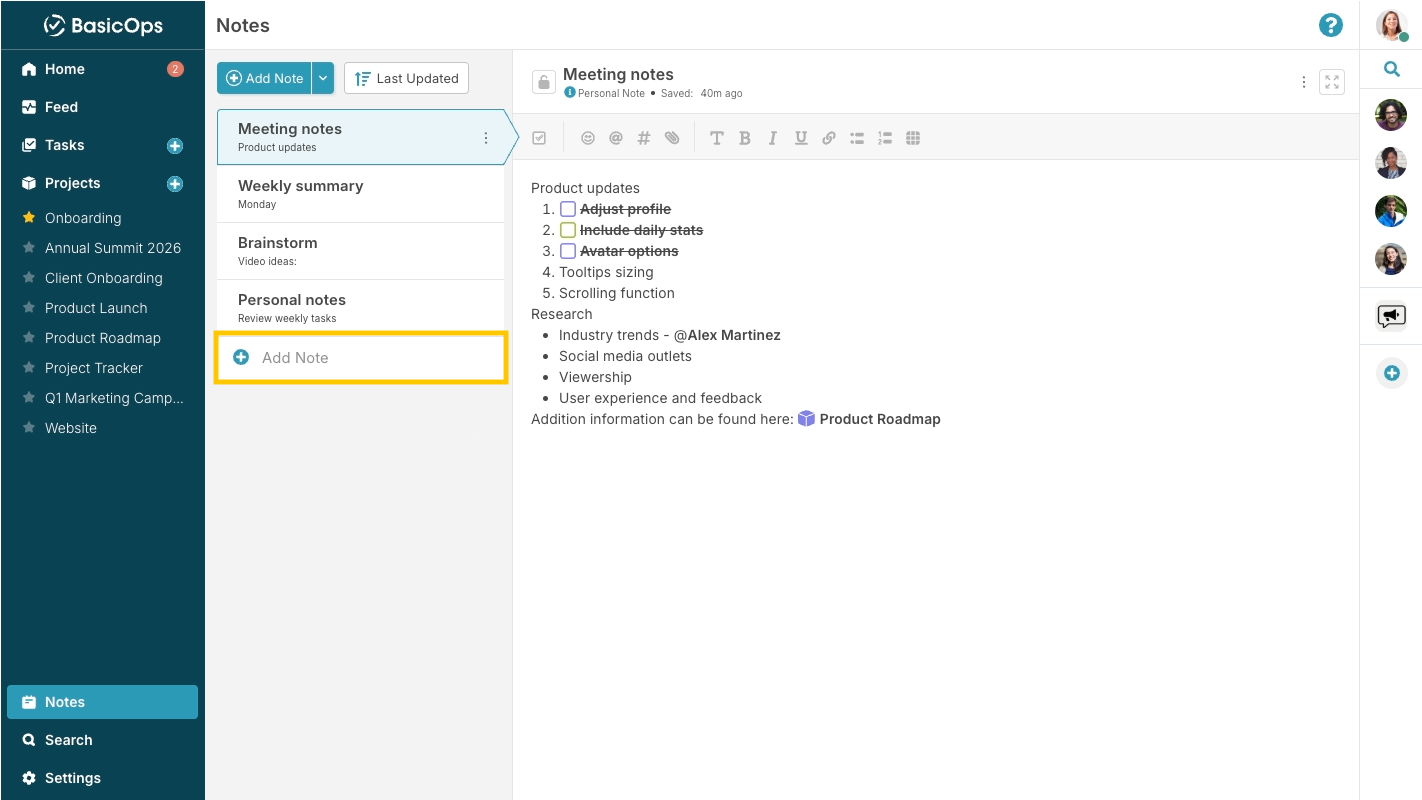Click the second team member avatar in right rail
Viewport: 1422px width, 800px height.
tap(1391, 163)
